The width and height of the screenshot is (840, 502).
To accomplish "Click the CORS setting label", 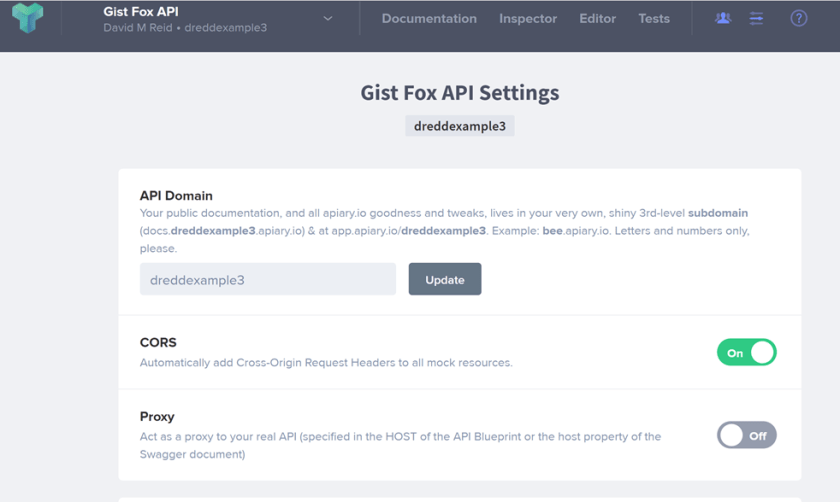I will [x=158, y=342].
